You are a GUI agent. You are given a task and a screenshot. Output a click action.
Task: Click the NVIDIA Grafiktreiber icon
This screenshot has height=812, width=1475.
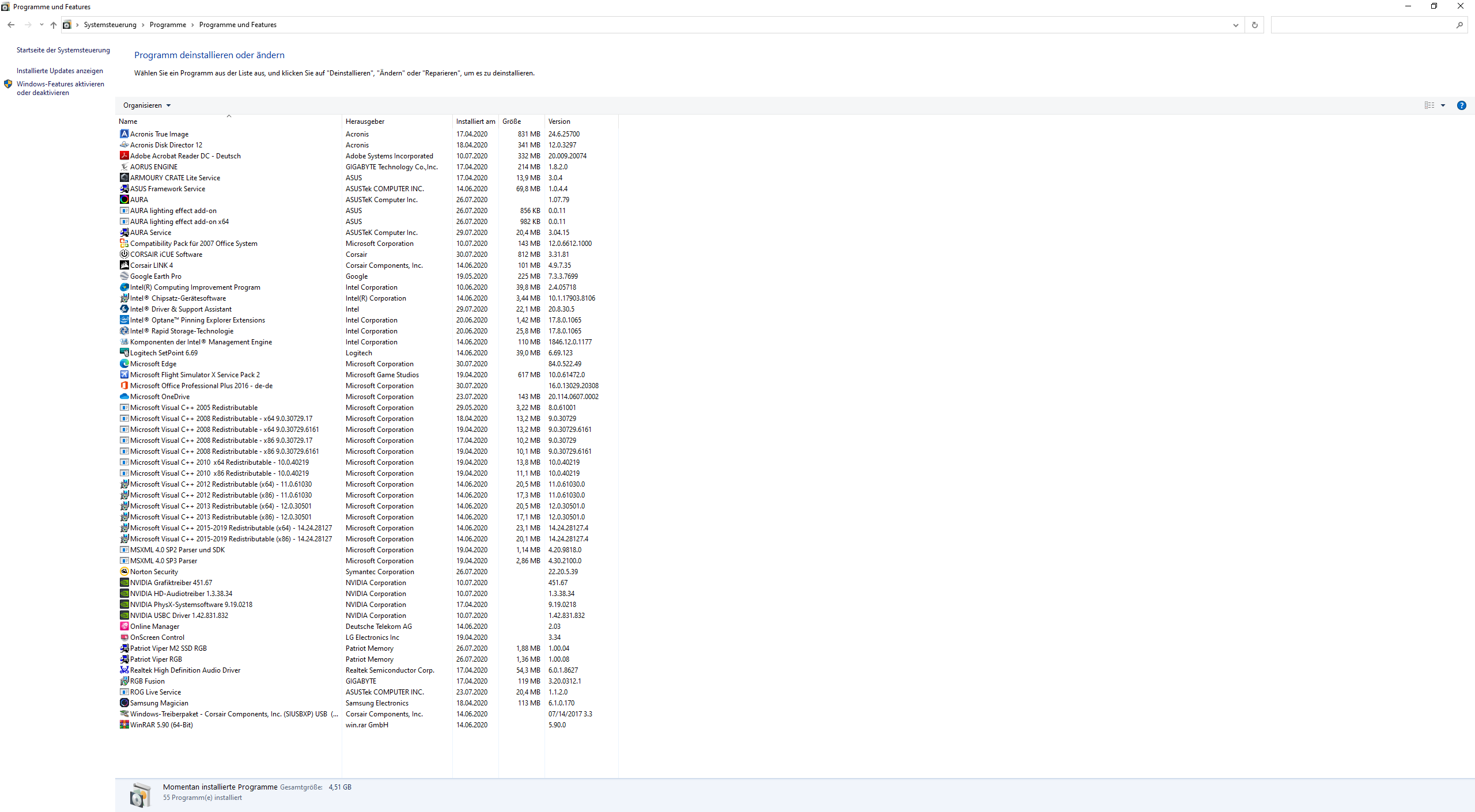click(124, 582)
